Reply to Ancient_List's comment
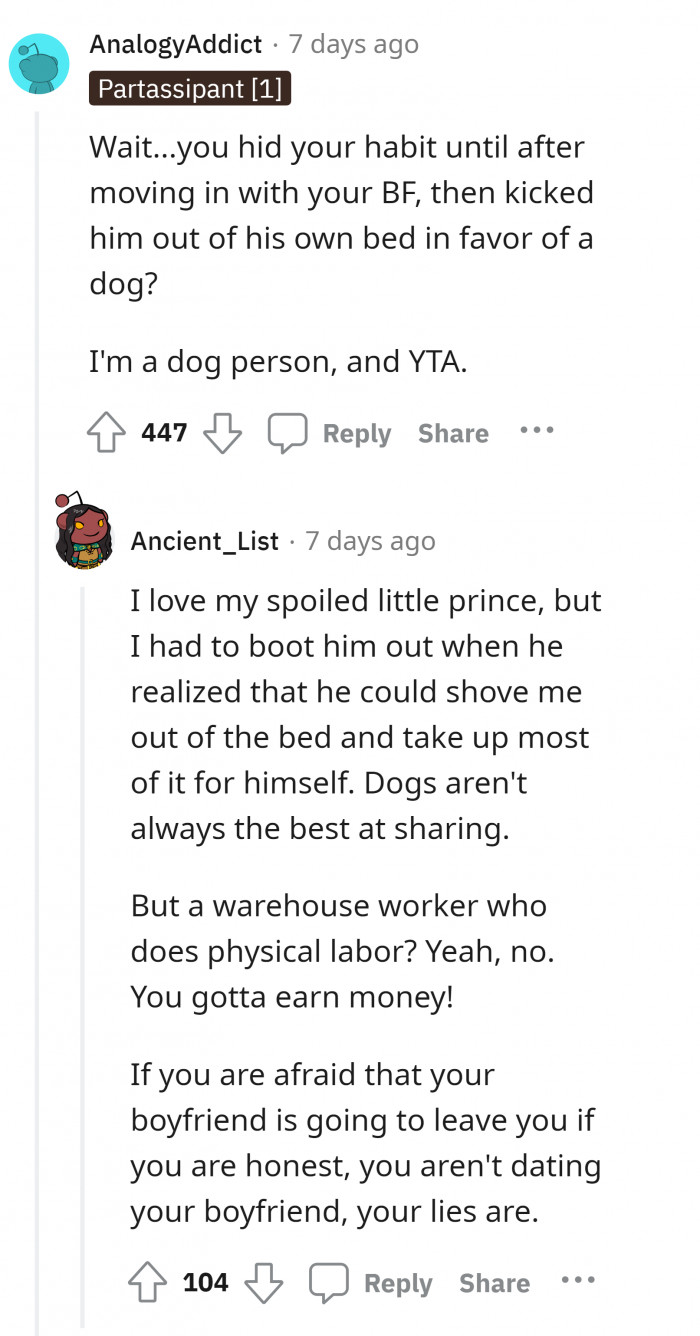700x1336 pixels. click(397, 1284)
